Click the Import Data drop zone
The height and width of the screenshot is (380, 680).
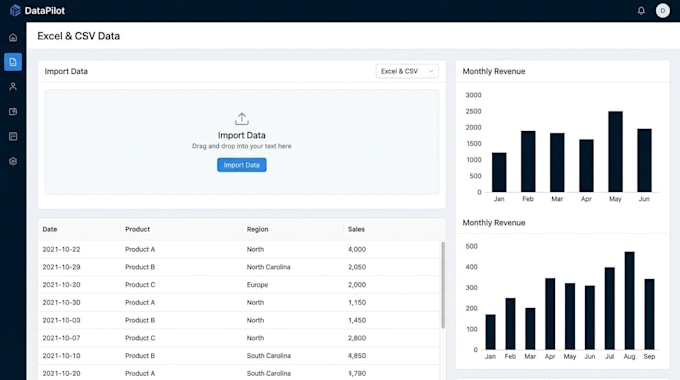242,142
